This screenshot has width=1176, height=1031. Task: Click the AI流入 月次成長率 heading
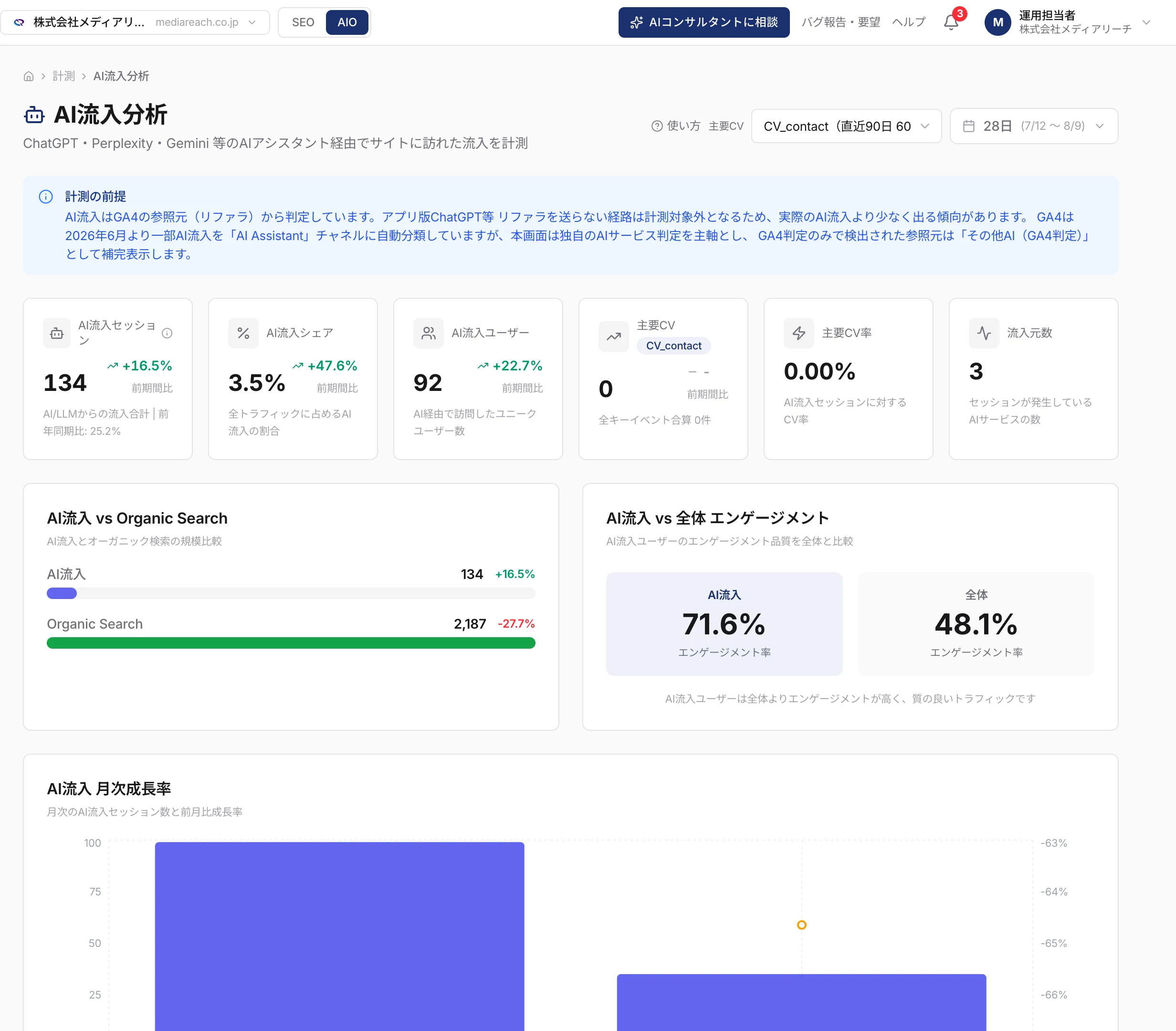pos(109,789)
